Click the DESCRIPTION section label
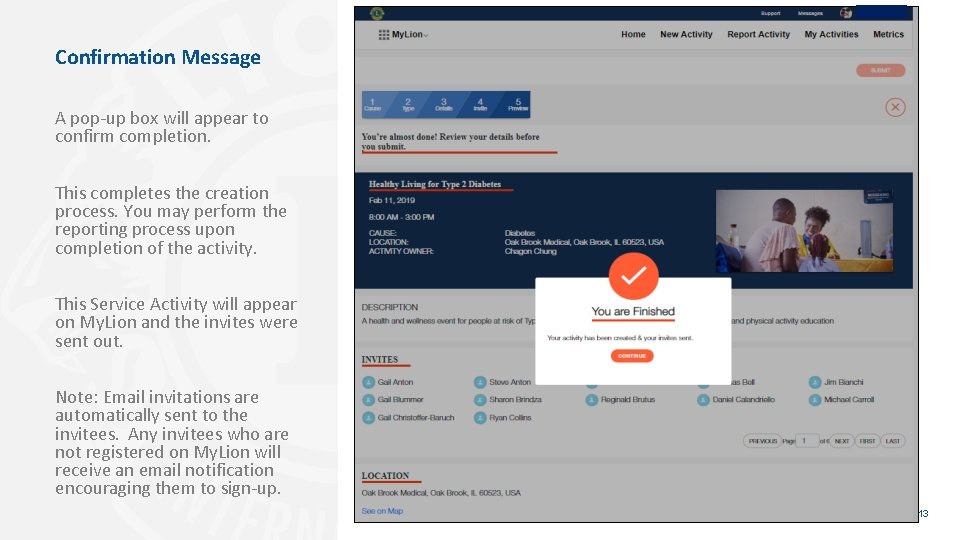The image size is (960, 540). [389, 307]
